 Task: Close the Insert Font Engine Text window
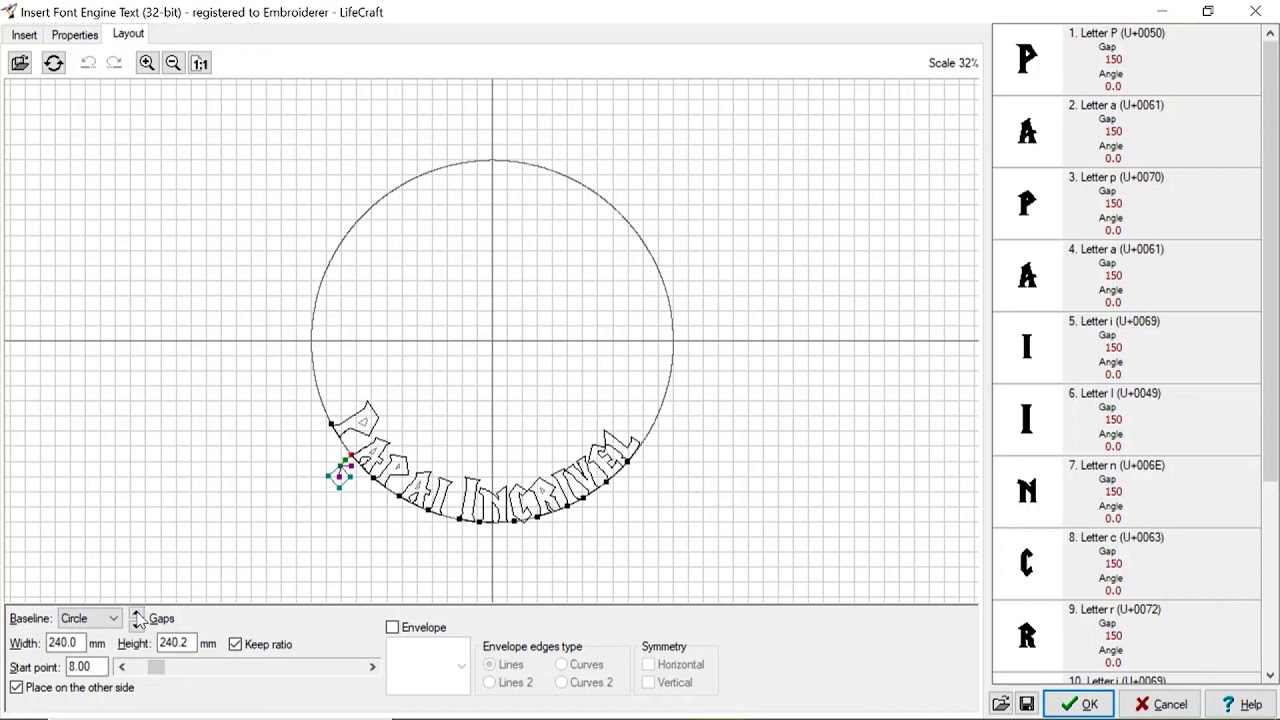(1256, 12)
